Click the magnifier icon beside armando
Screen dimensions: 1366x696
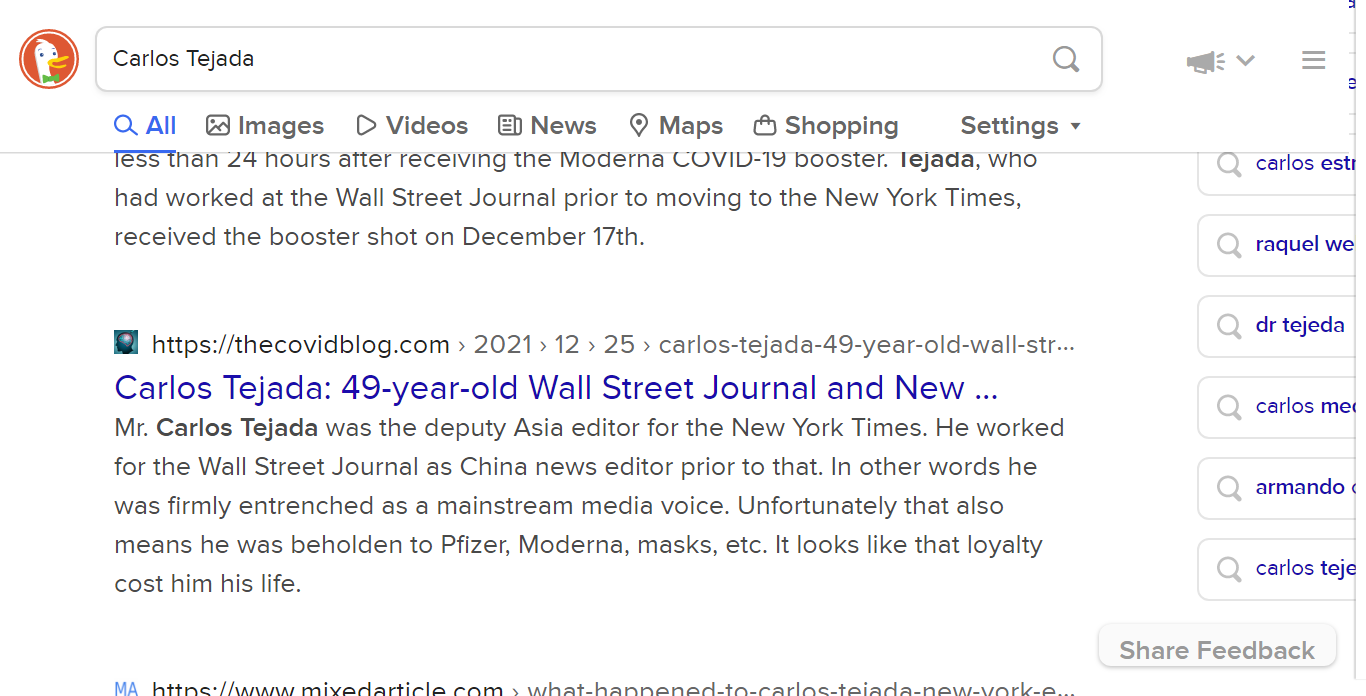(x=1228, y=488)
